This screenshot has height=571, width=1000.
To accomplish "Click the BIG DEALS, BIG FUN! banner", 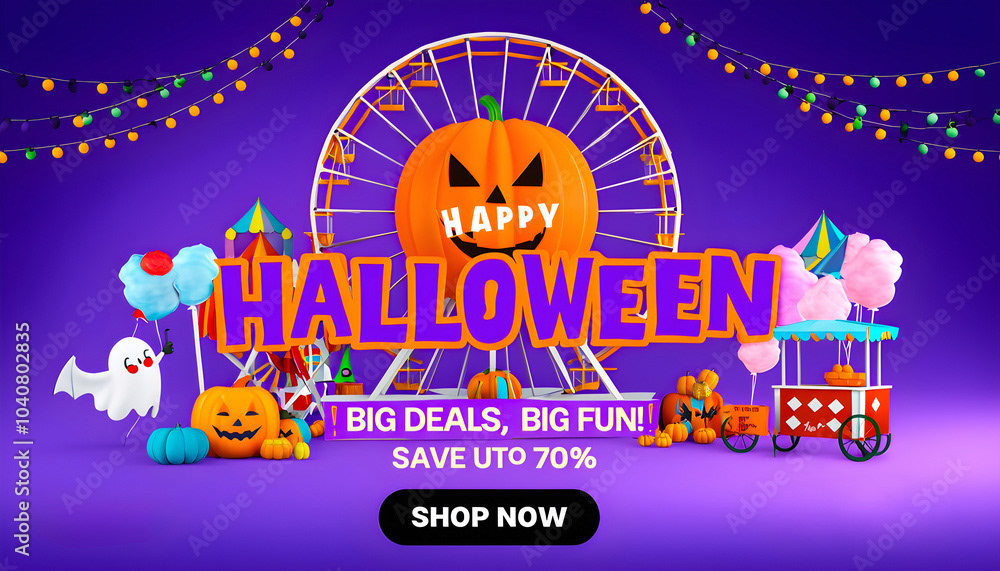I will click(x=490, y=419).
